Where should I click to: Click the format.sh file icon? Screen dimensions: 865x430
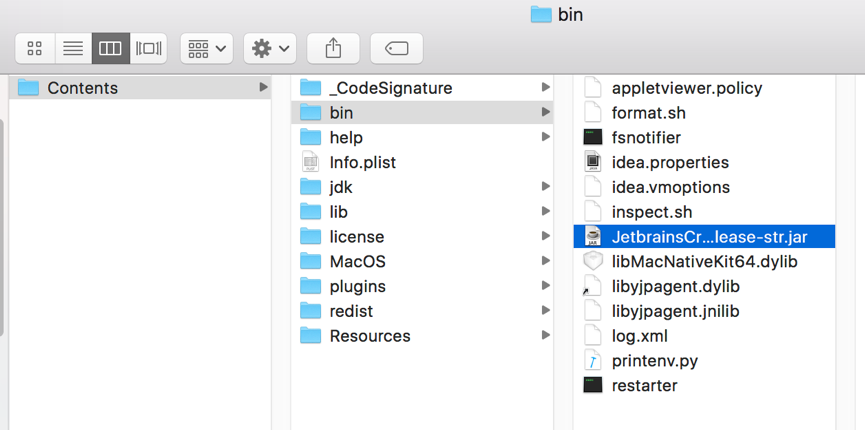(592, 113)
